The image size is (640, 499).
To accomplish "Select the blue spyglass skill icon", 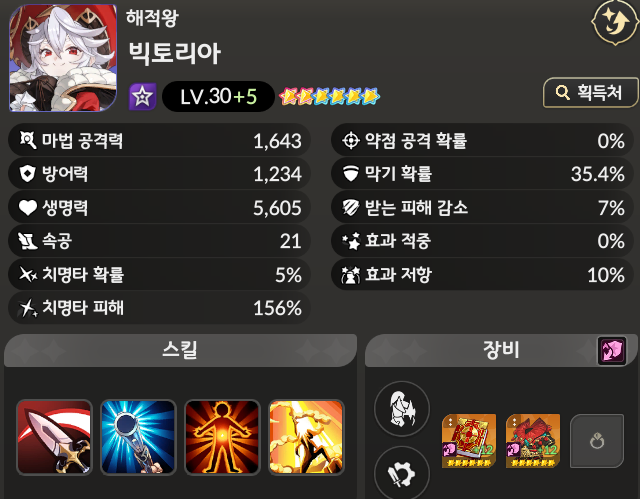I will 138,437.
